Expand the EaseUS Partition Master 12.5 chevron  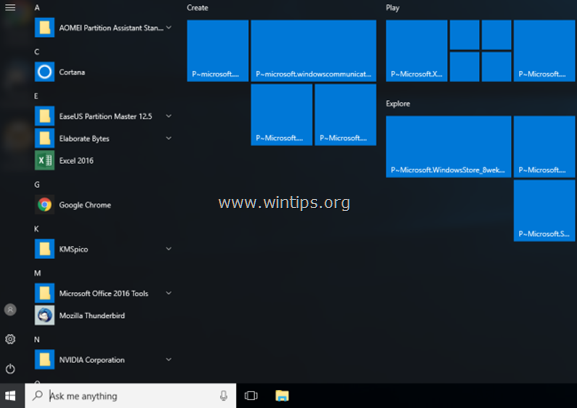(169, 116)
